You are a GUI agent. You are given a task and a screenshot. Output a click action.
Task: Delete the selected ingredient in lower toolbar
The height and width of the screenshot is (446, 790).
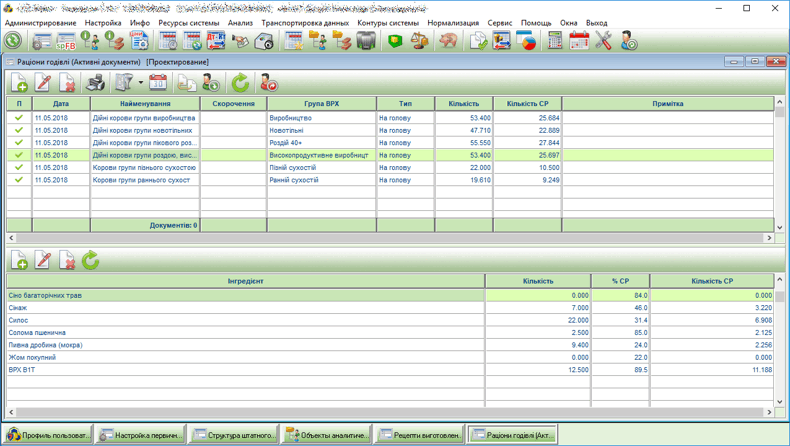[x=66, y=261]
